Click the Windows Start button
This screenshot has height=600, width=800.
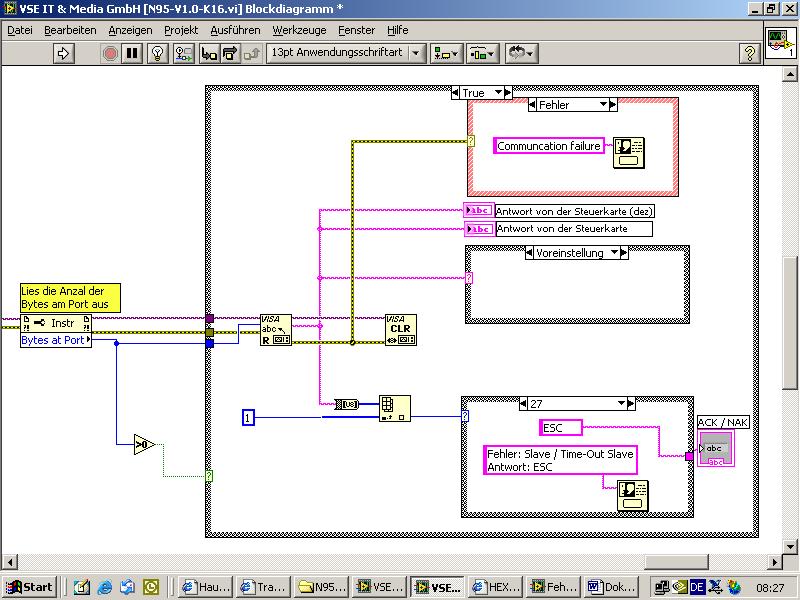coord(29,587)
